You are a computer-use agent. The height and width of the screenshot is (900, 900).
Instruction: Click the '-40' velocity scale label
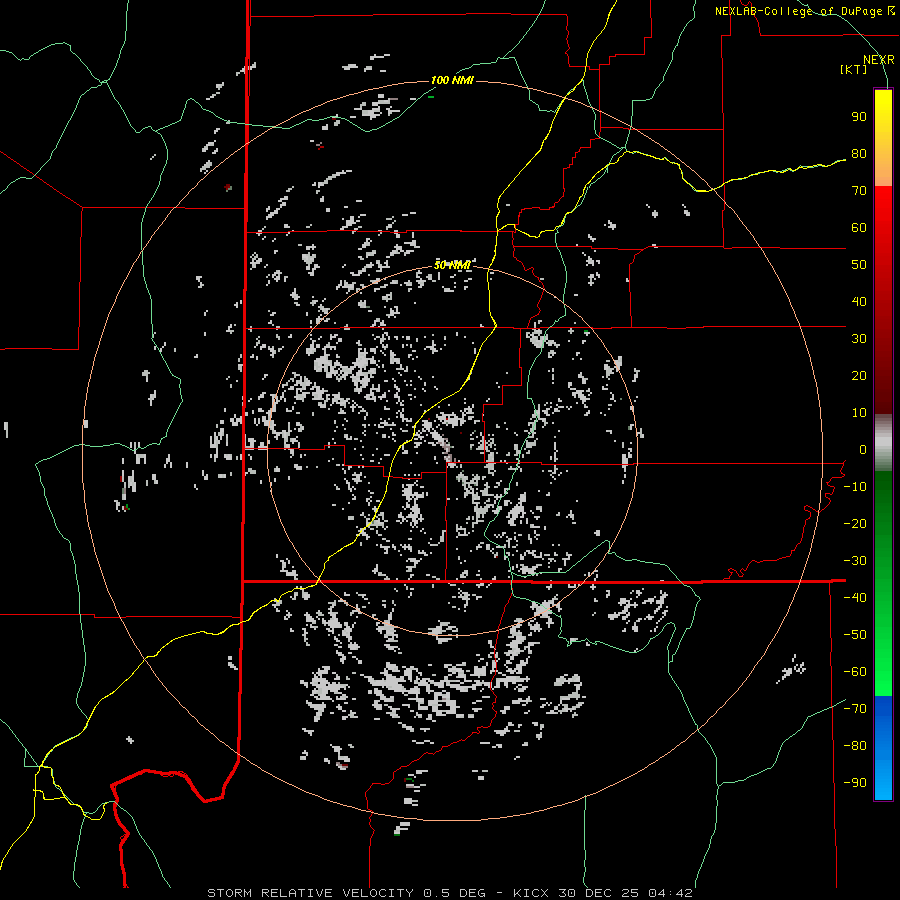click(x=855, y=598)
